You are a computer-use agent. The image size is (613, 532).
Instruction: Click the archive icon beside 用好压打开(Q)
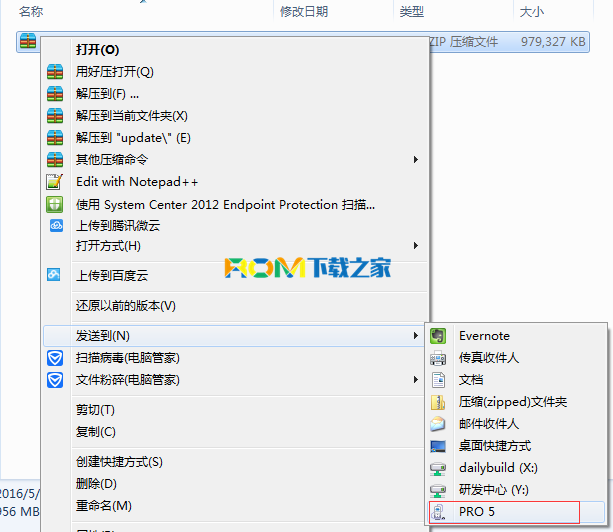coord(55,72)
